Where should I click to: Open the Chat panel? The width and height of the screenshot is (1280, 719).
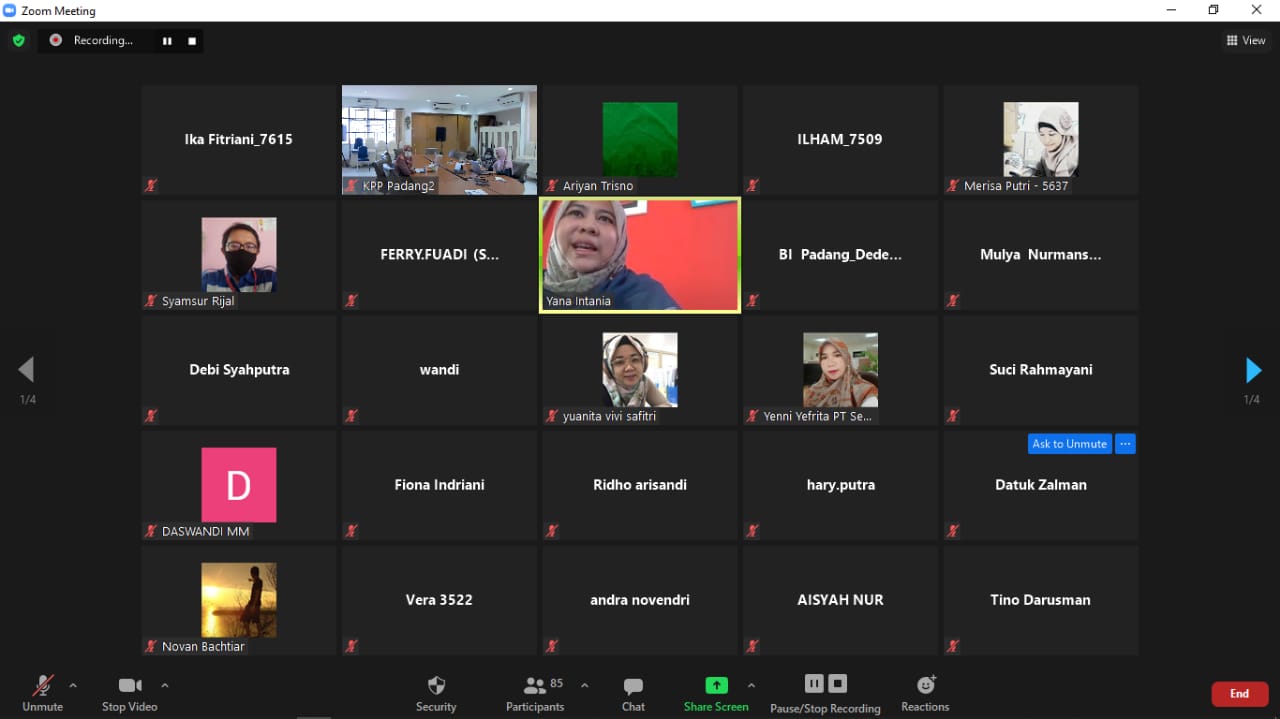(x=633, y=693)
